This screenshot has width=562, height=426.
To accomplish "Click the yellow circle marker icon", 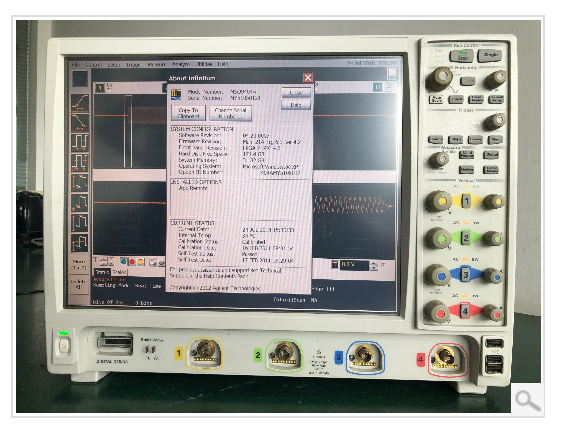I will 140,262.
